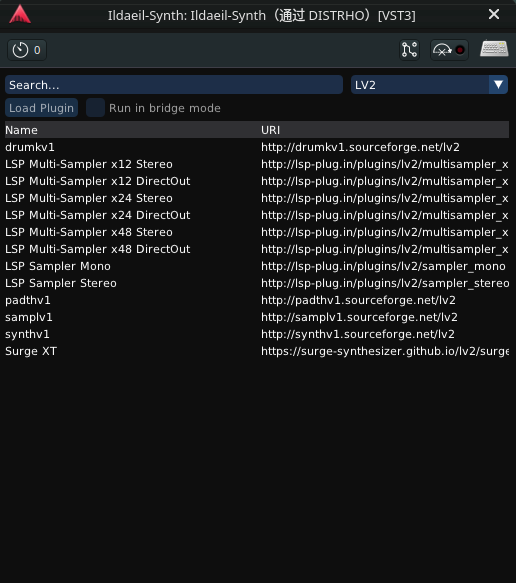This screenshot has height=583, width=516.
Task: Select LSP Sampler Stereo plugin
Action: (257, 283)
